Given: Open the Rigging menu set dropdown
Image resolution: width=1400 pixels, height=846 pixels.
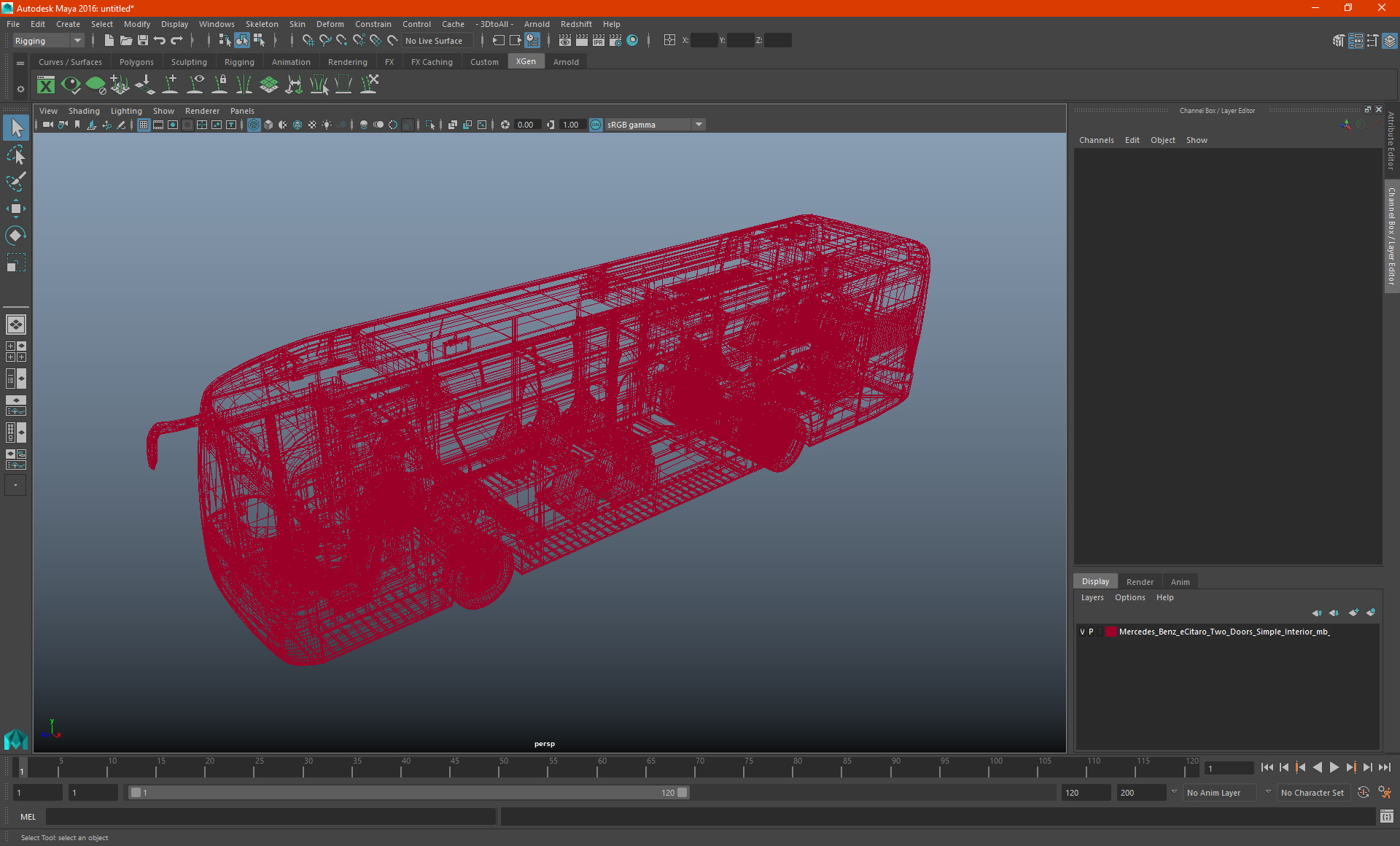Looking at the screenshot, I should coord(48,41).
